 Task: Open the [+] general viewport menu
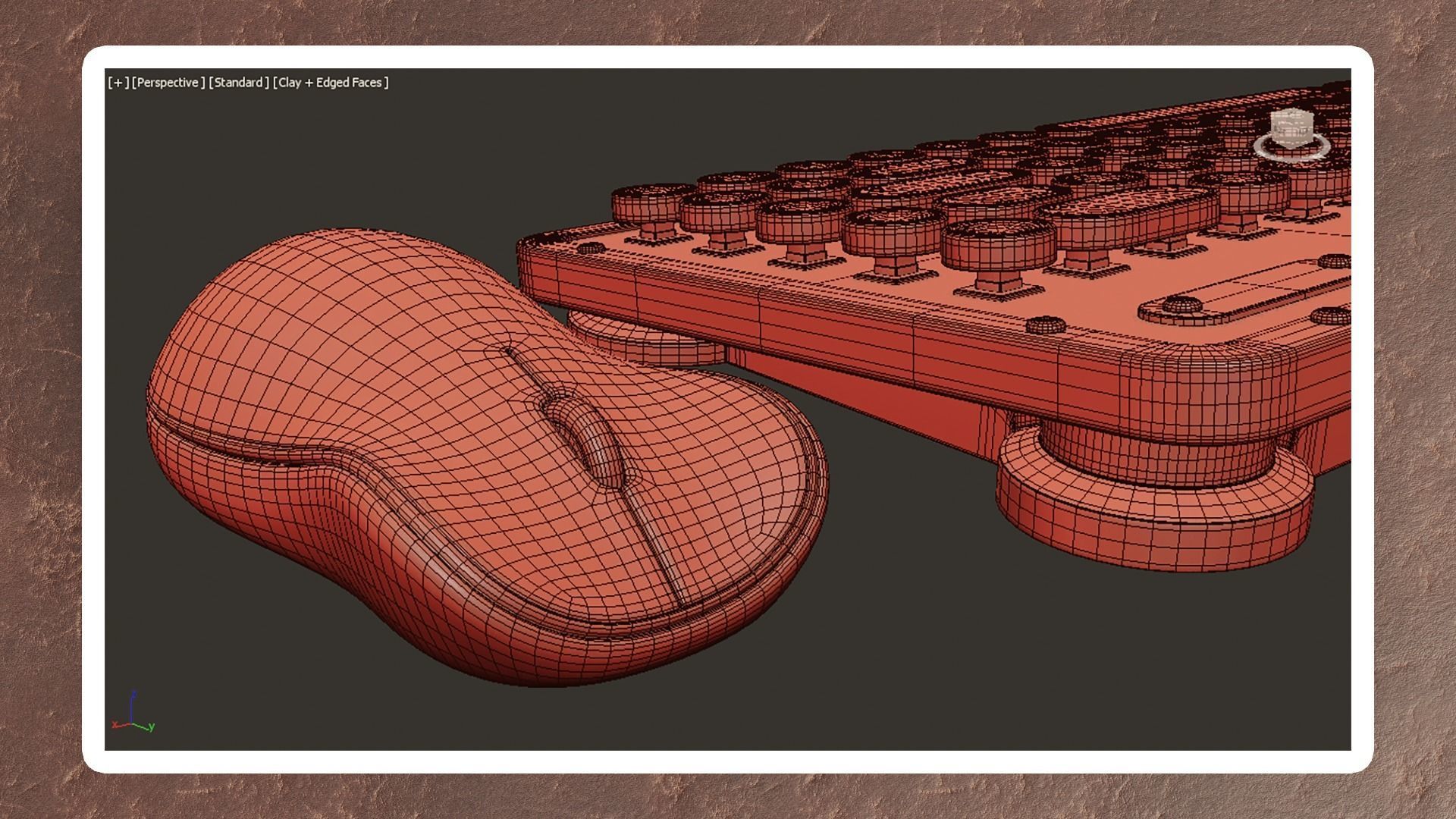click(118, 83)
